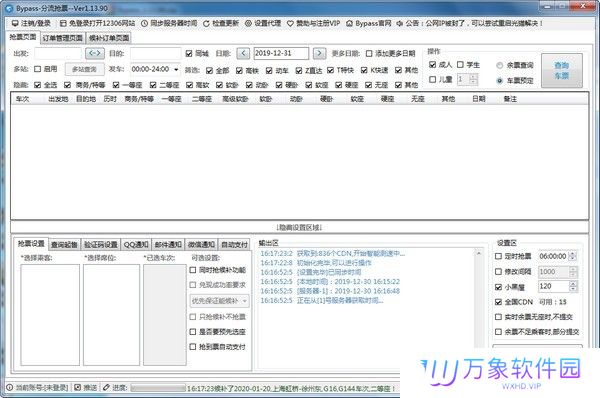The image size is (600, 398).
Task: Toggle 推送 checkbox in status bar
Action: 78,388
